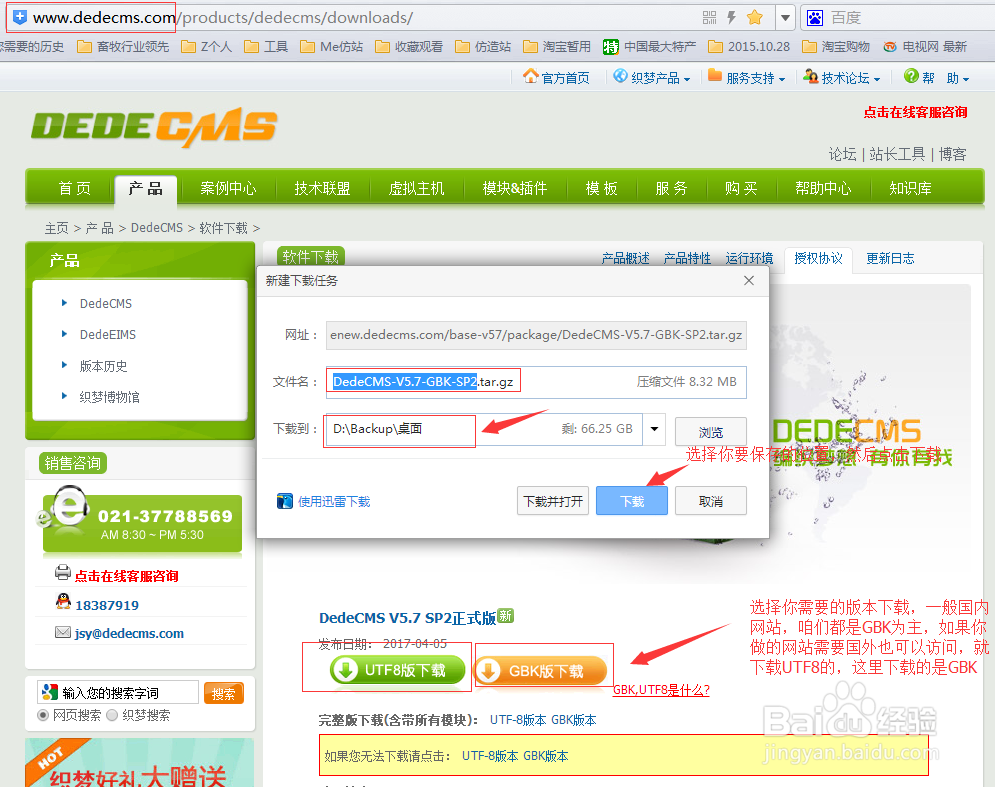Select the 模板 navigation tab
This screenshot has width=995, height=787.
tap(601, 188)
